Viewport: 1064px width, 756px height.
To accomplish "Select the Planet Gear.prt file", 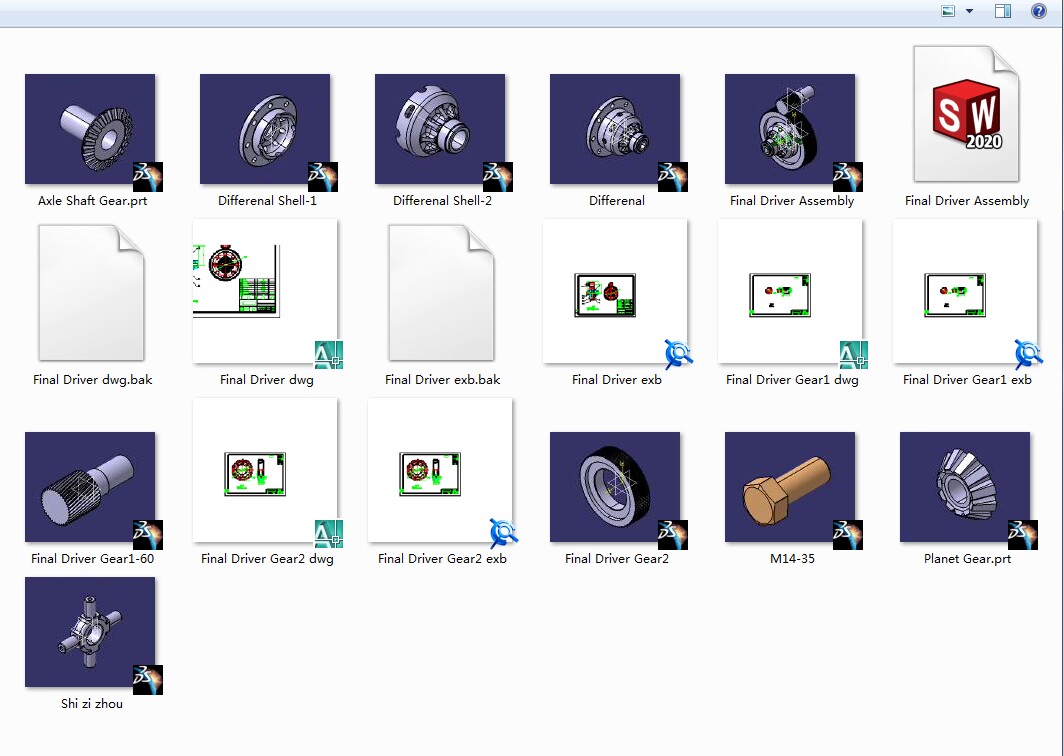I will [x=966, y=487].
